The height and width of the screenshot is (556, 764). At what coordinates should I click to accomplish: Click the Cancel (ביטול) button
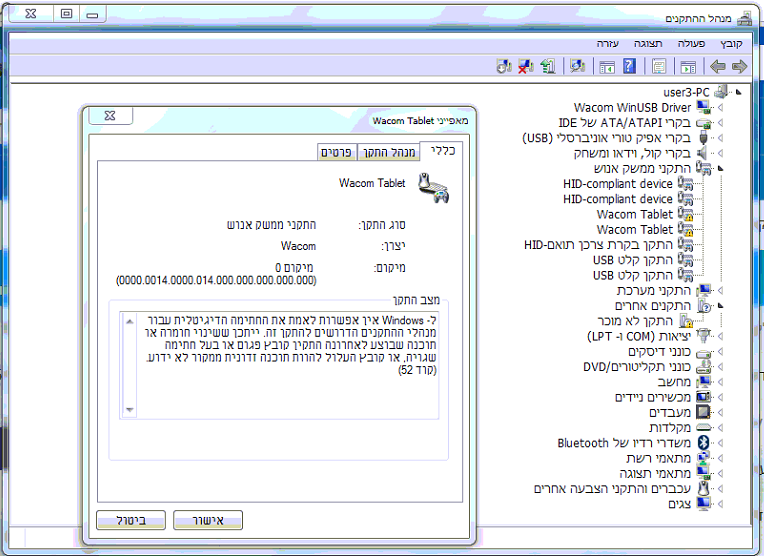[131, 520]
